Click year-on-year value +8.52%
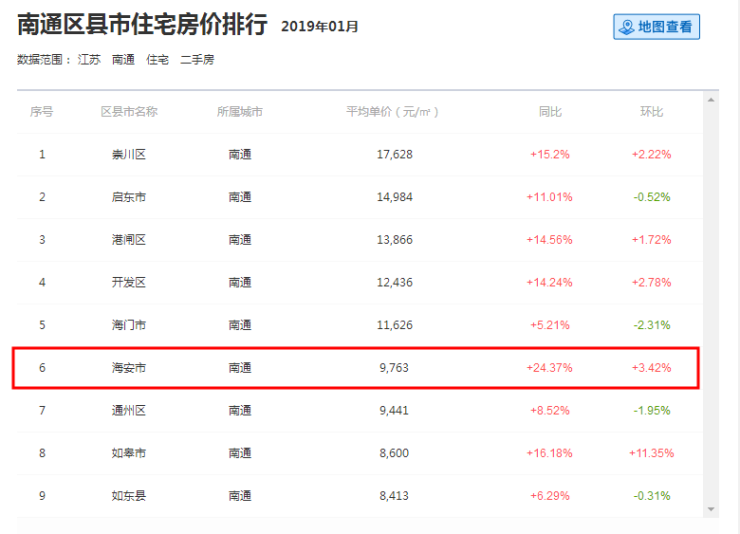 [x=550, y=410]
